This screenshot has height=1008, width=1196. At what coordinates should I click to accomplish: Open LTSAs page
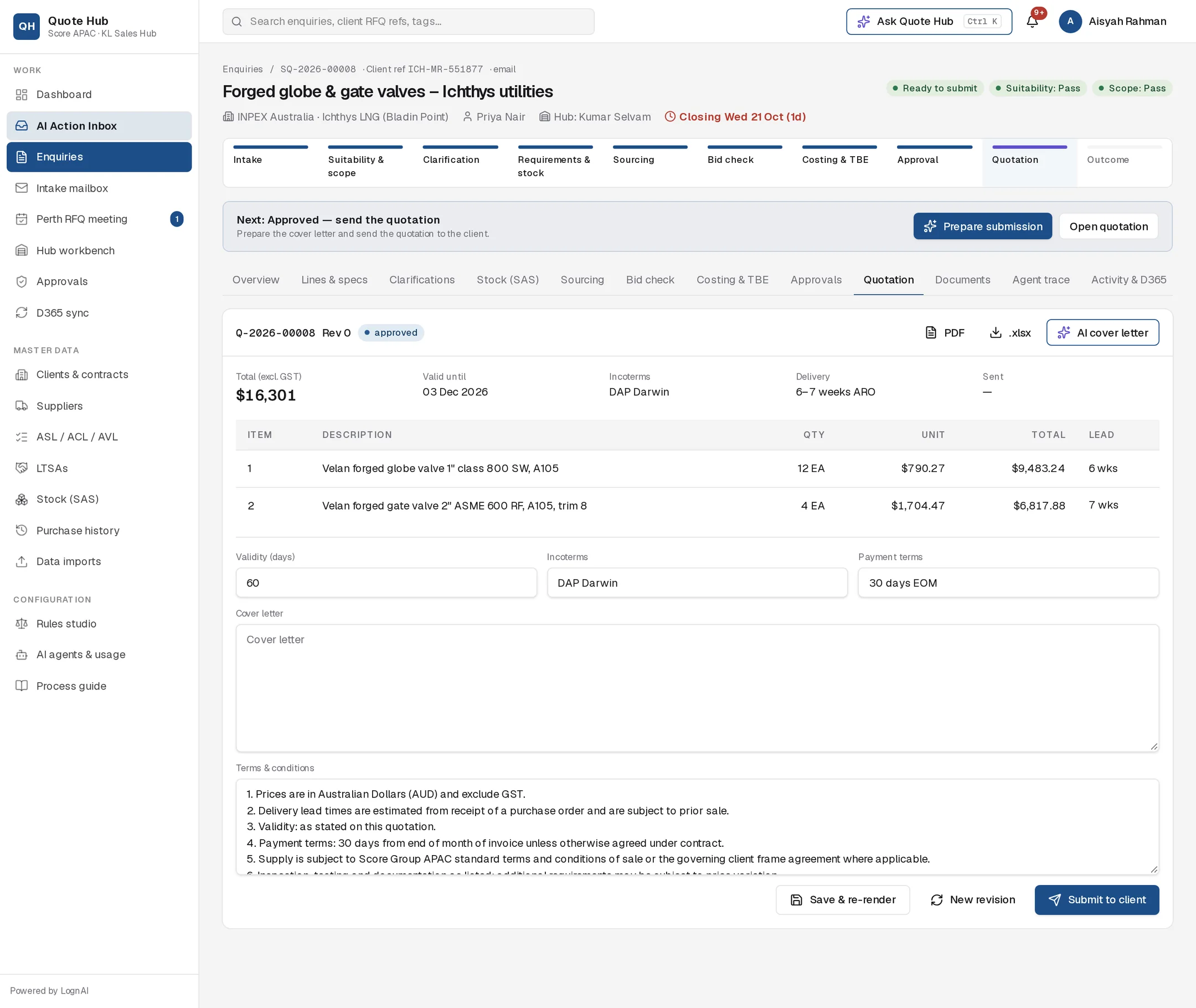(x=99, y=468)
